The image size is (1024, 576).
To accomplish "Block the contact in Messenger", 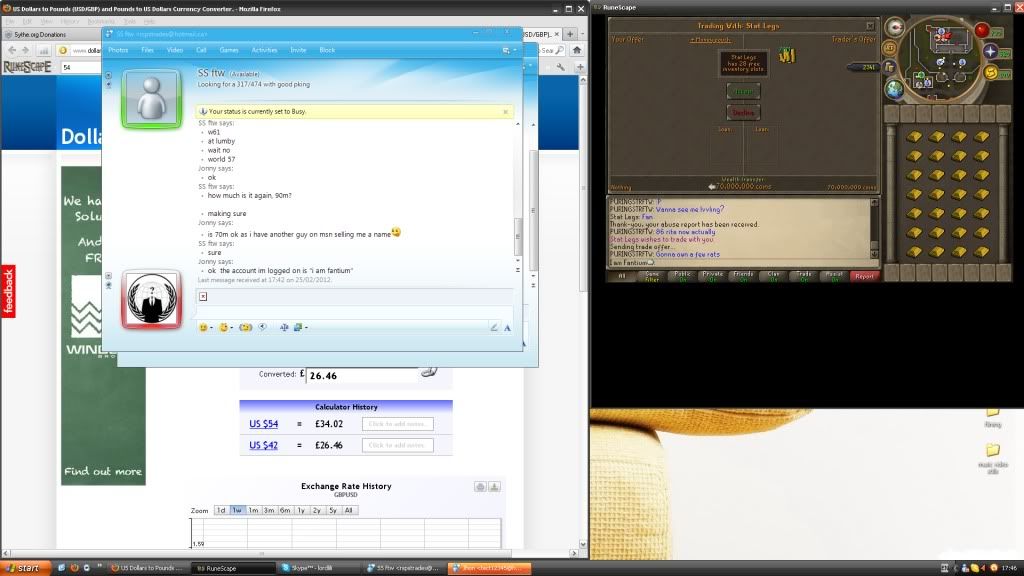I will [x=327, y=50].
